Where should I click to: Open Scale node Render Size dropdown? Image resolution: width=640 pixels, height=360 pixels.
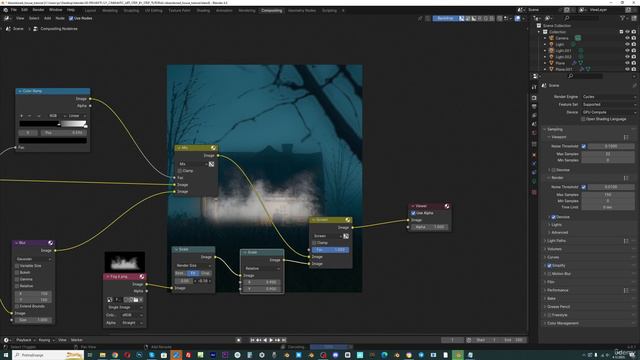pos(193,266)
